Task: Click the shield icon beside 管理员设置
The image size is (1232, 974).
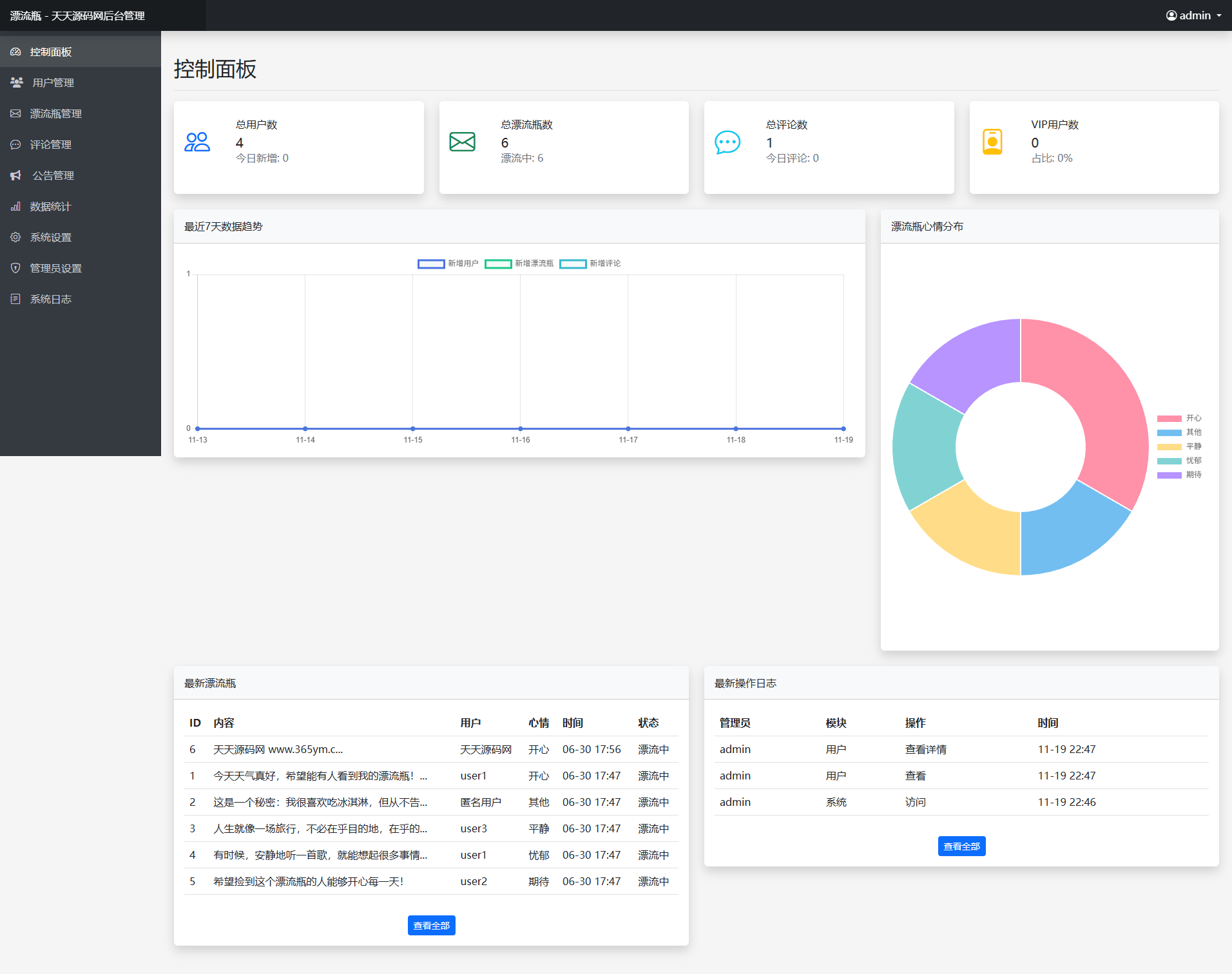Action: point(15,268)
